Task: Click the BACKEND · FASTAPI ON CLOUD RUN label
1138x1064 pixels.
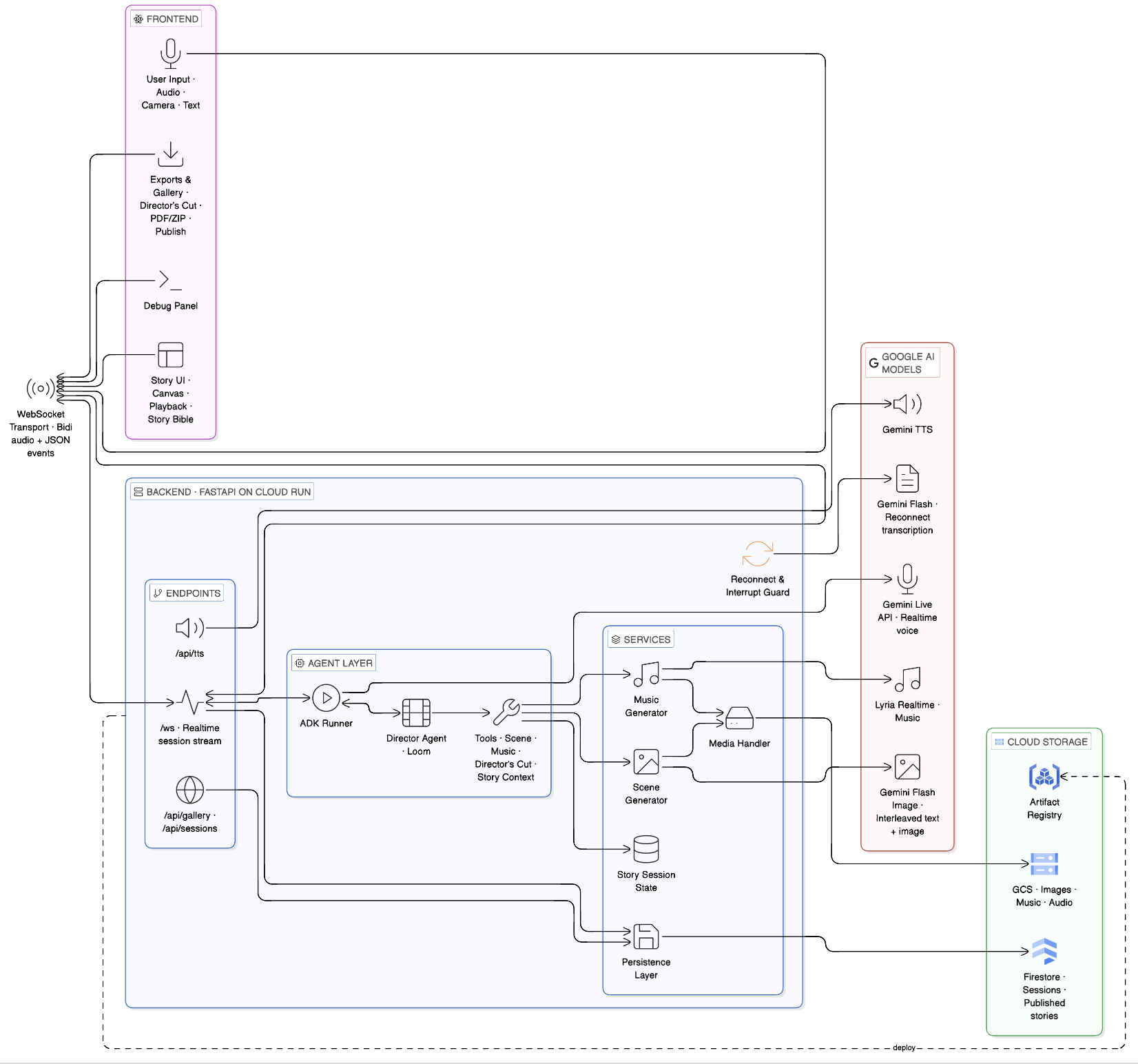Action: [222, 491]
